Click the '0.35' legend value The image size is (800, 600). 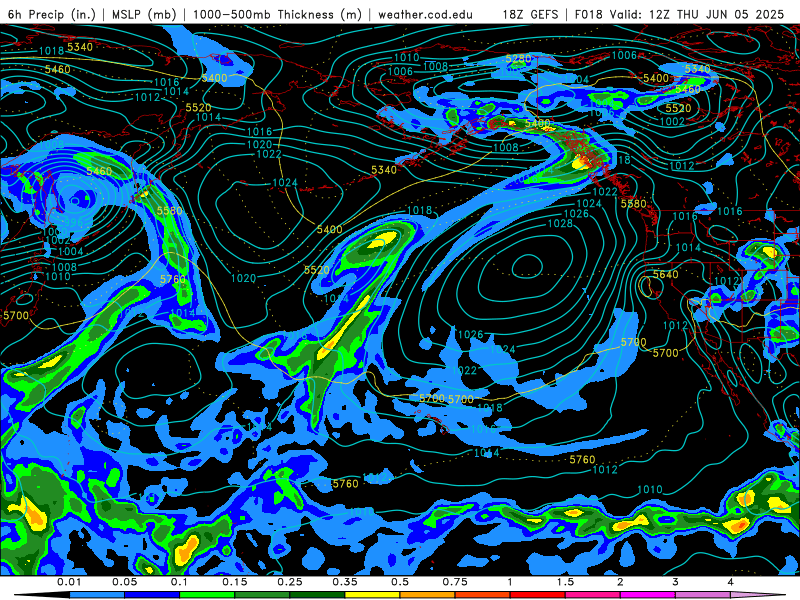[x=345, y=582]
